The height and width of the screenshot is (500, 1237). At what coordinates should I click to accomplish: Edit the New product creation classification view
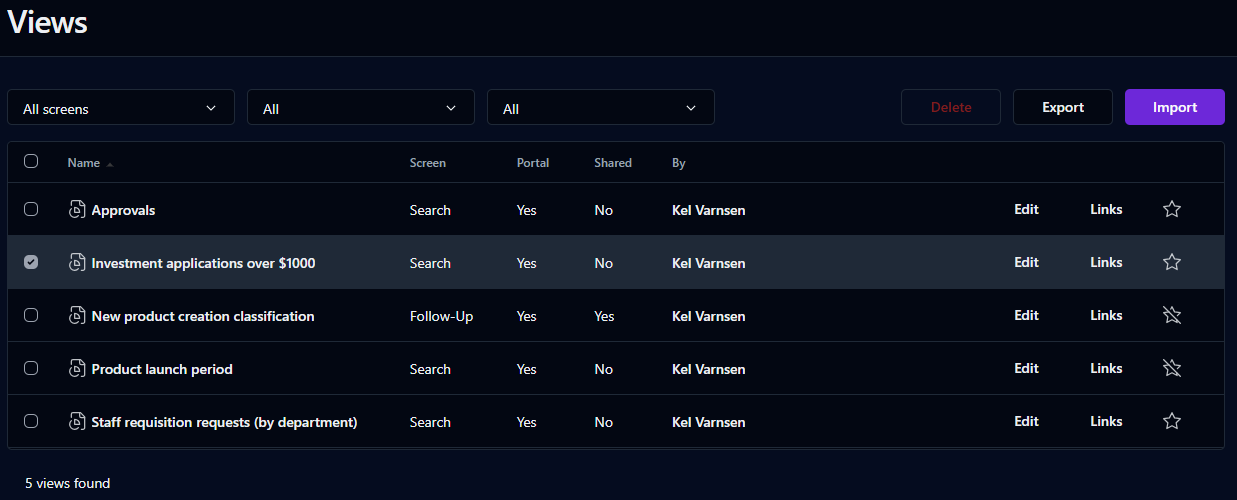[x=1026, y=316]
